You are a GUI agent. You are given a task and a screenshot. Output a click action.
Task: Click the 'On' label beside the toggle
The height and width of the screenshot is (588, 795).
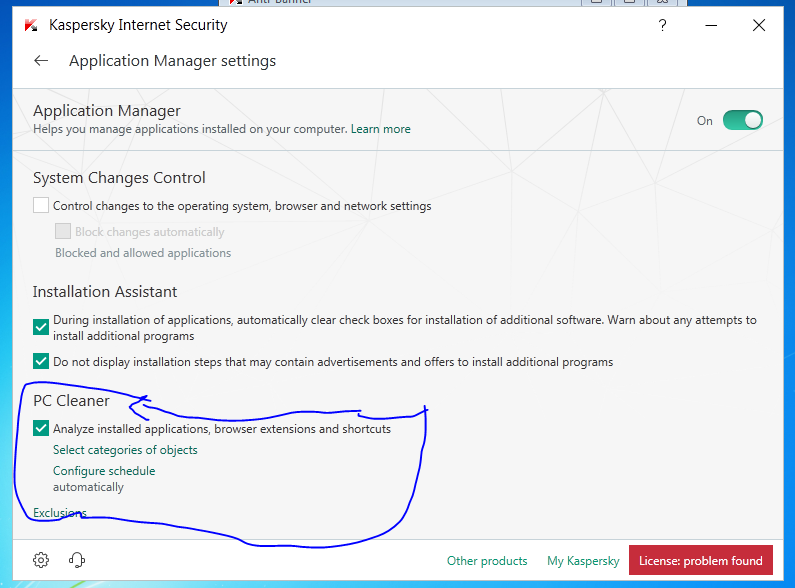point(705,121)
